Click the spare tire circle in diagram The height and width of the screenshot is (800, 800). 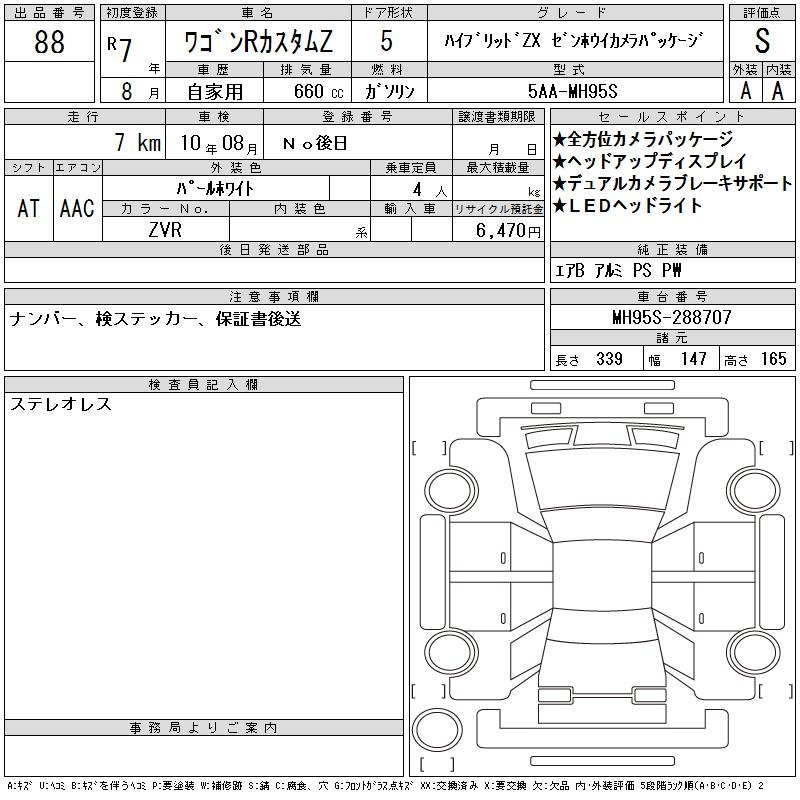point(437,730)
